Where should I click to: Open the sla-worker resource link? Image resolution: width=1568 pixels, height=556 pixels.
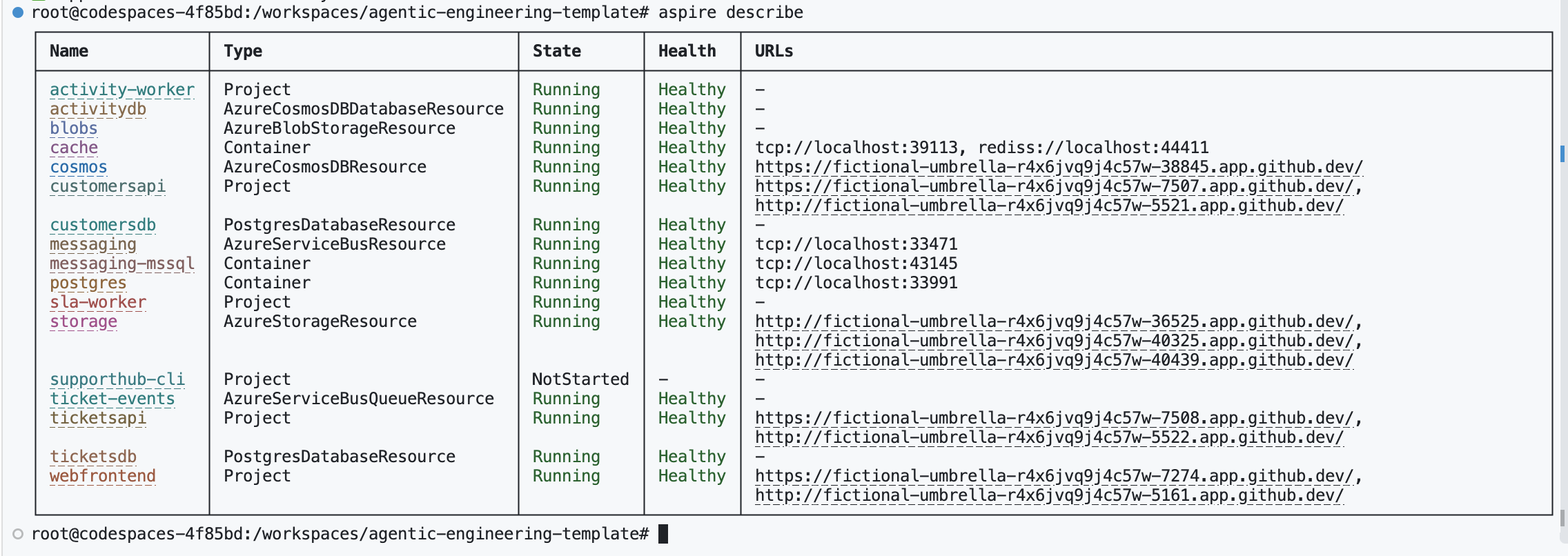(98, 302)
